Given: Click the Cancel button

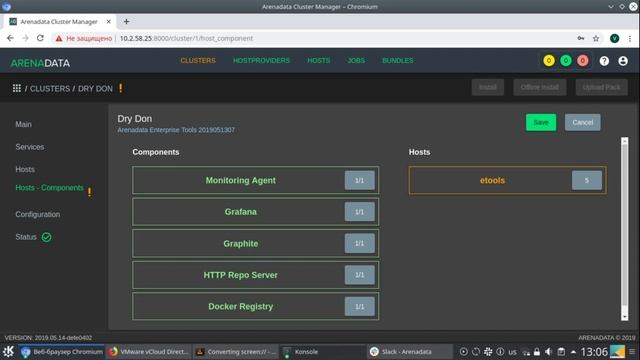Looking at the screenshot, I should pos(582,122).
